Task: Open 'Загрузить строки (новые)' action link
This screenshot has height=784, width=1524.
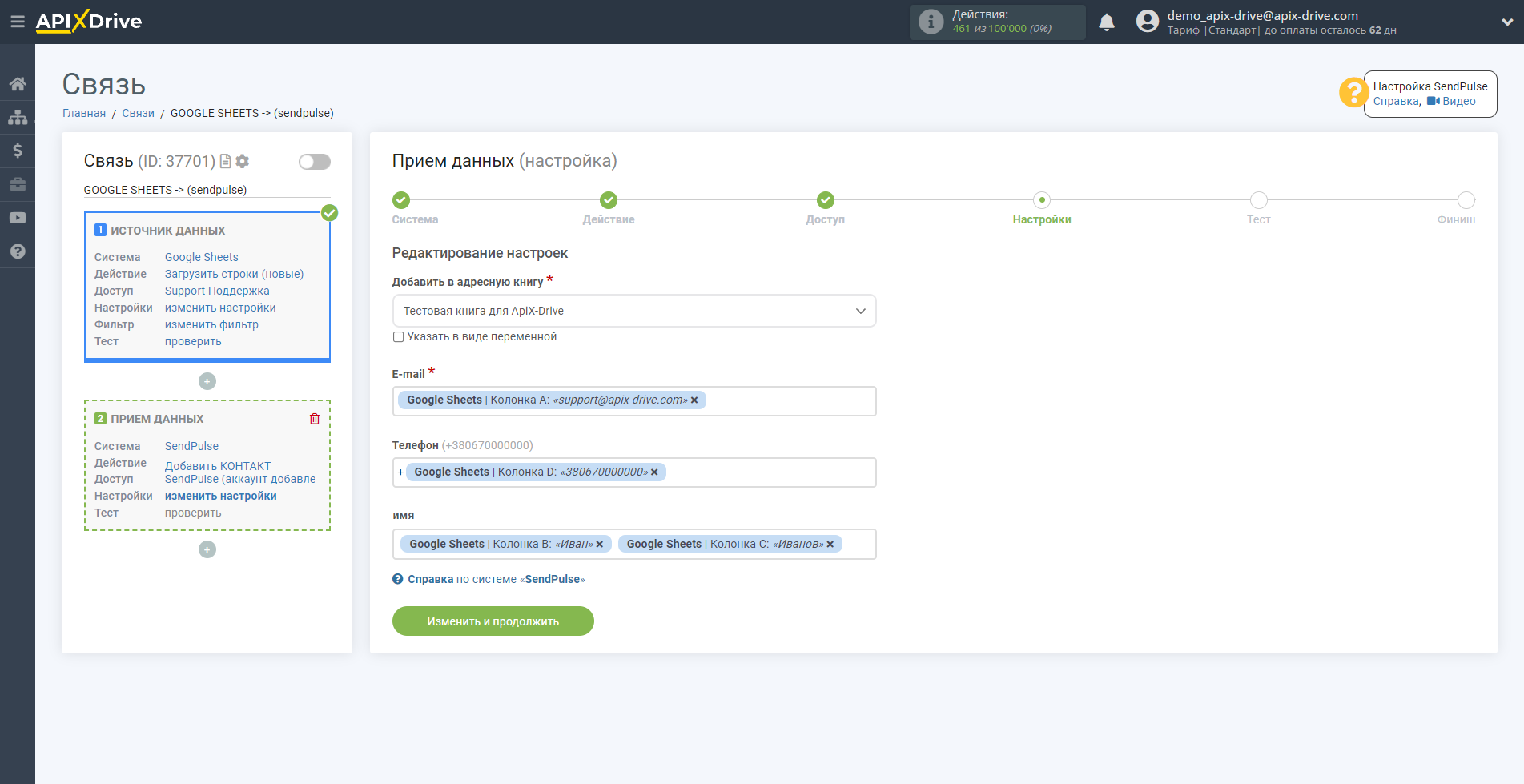Action: 235,274
